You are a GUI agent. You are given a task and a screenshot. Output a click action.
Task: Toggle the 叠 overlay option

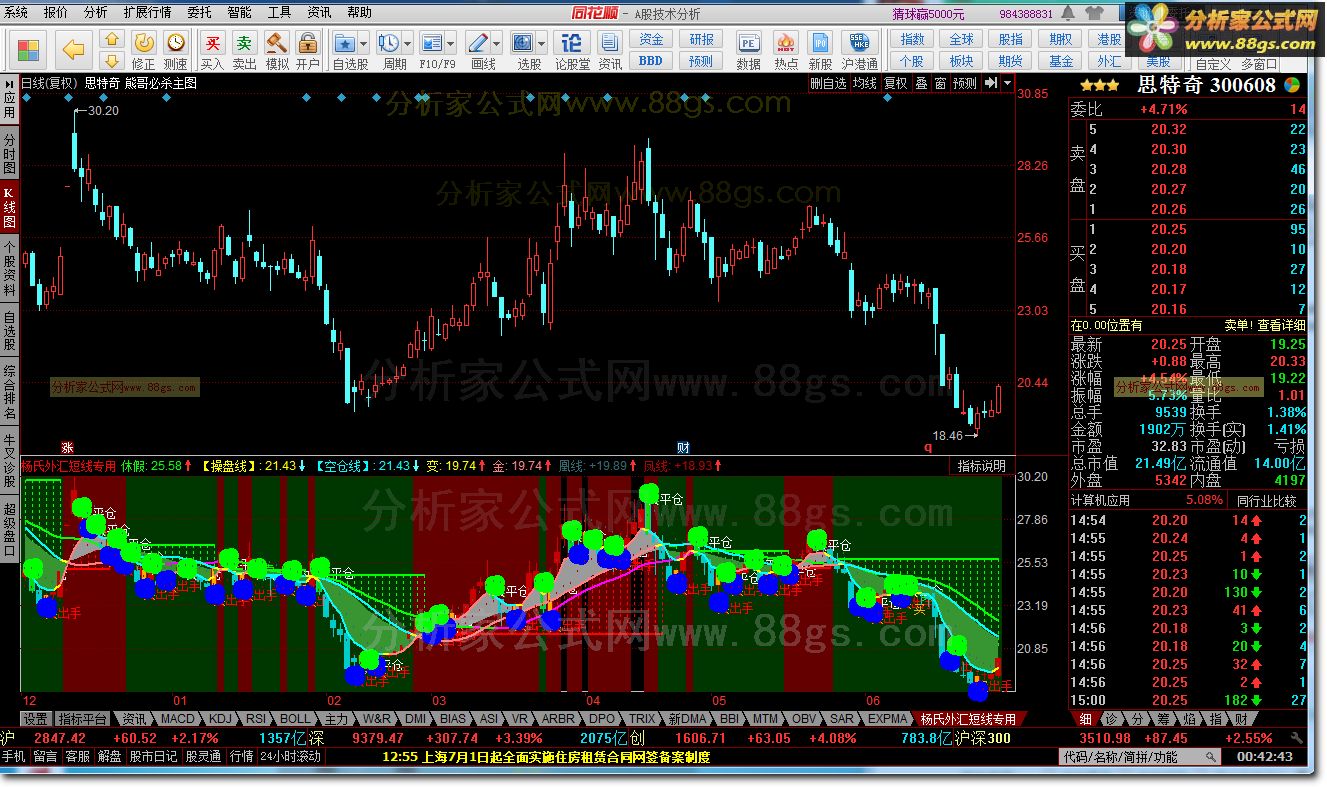point(921,84)
